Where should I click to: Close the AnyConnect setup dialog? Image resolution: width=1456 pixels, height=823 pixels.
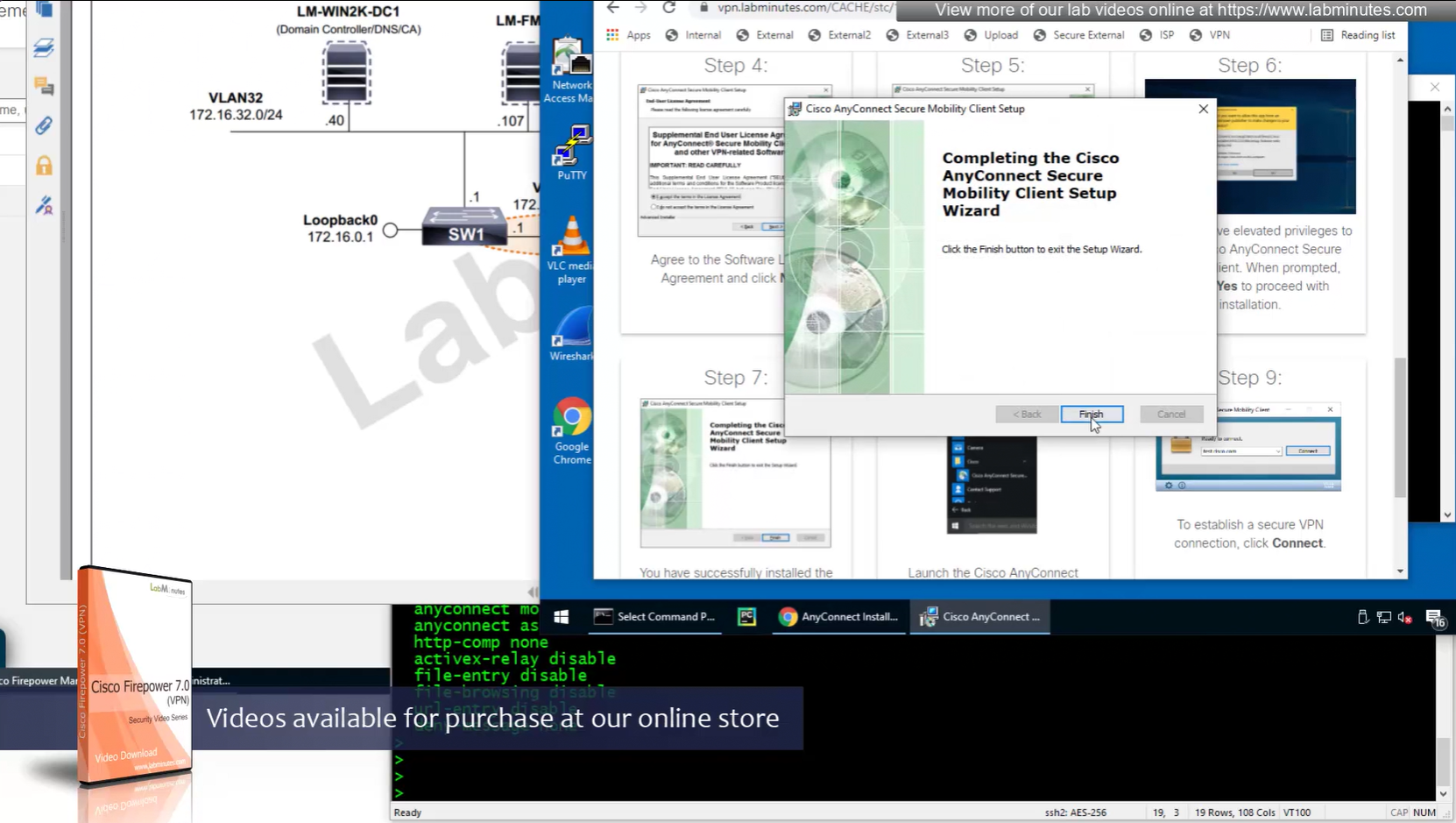(x=1203, y=109)
